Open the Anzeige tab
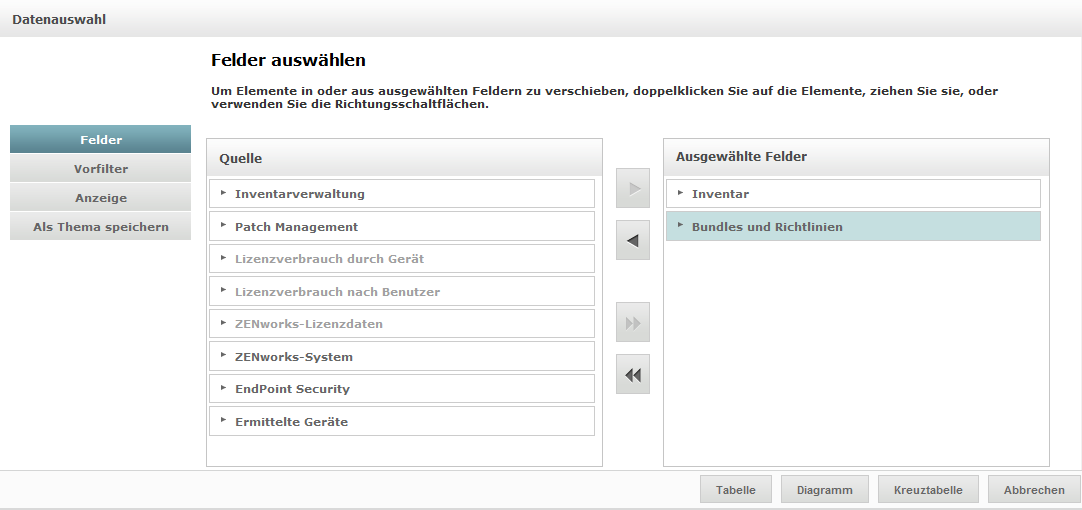The height and width of the screenshot is (510, 1082). click(100, 198)
